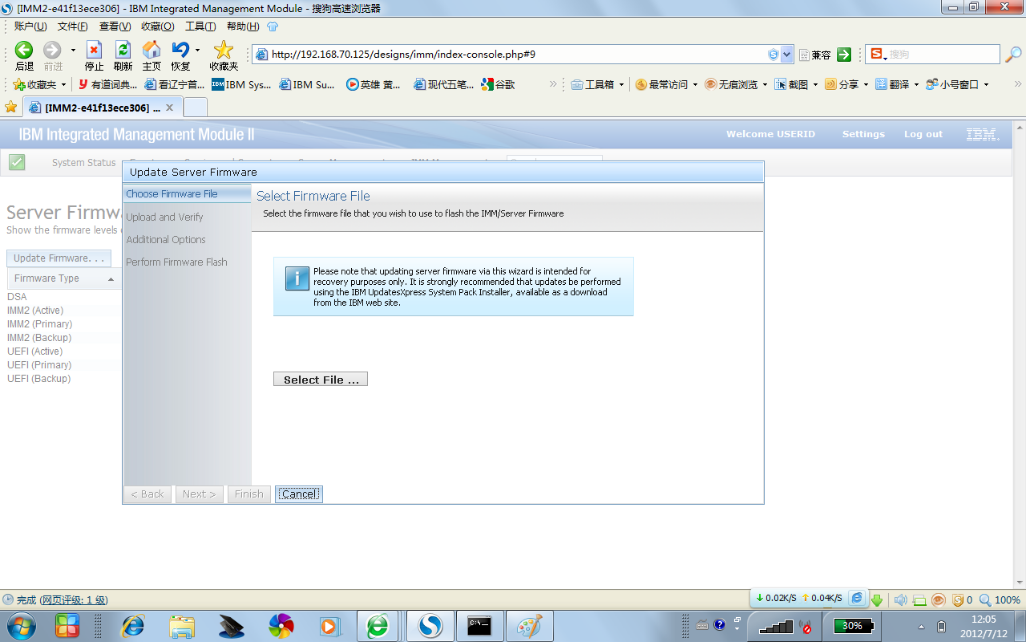Click the IBM logo in header
Screen dimensions: 1026x642
982,134
